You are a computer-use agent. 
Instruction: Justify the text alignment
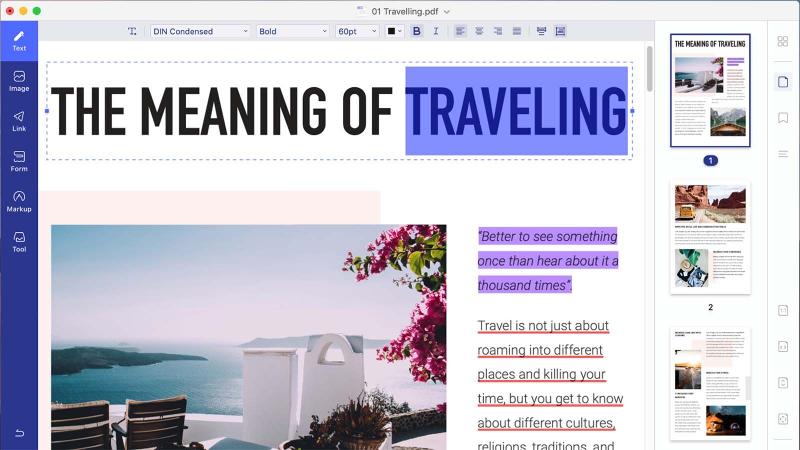517,31
